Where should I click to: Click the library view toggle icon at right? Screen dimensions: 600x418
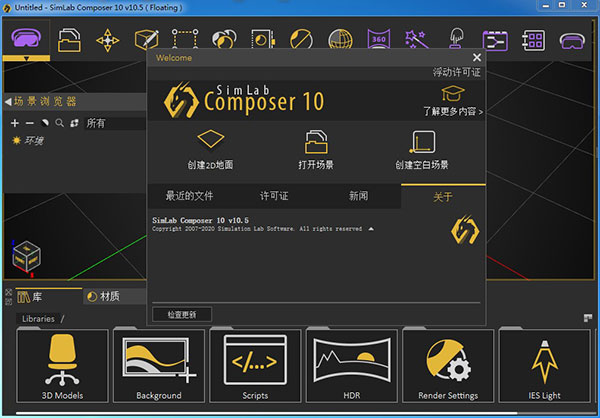pos(588,318)
